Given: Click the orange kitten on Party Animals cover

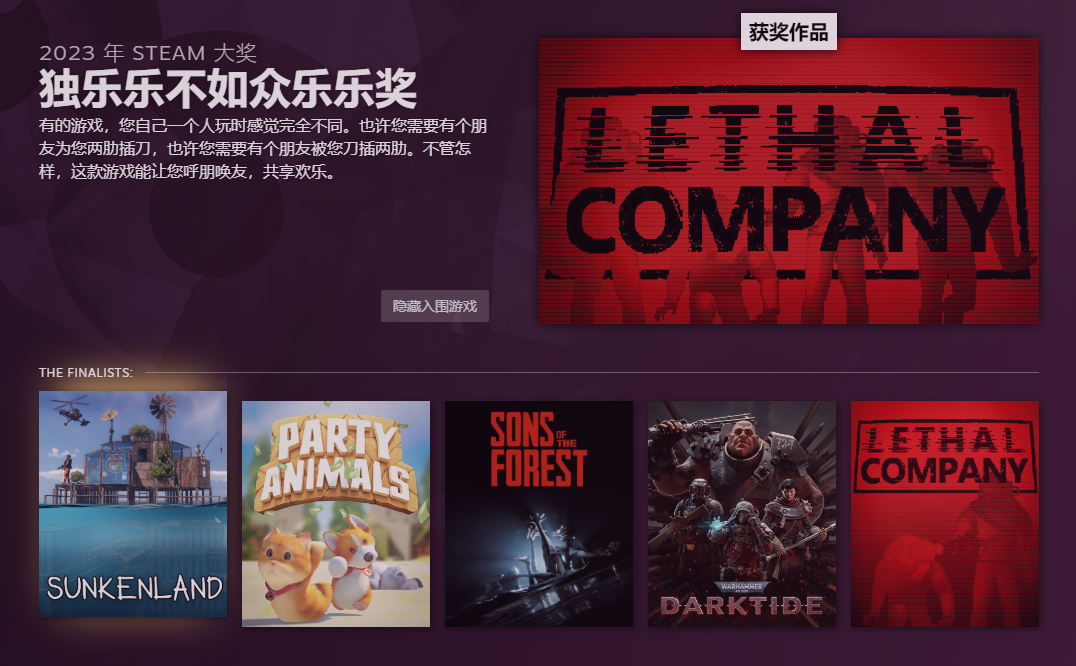Looking at the screenshot, I should 290,568.
